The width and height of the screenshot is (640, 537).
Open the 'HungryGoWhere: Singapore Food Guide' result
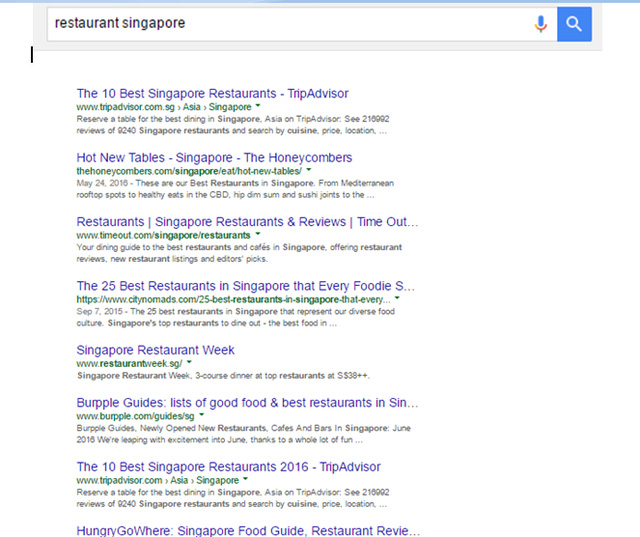pyautogui.click(x=248, y=530)
